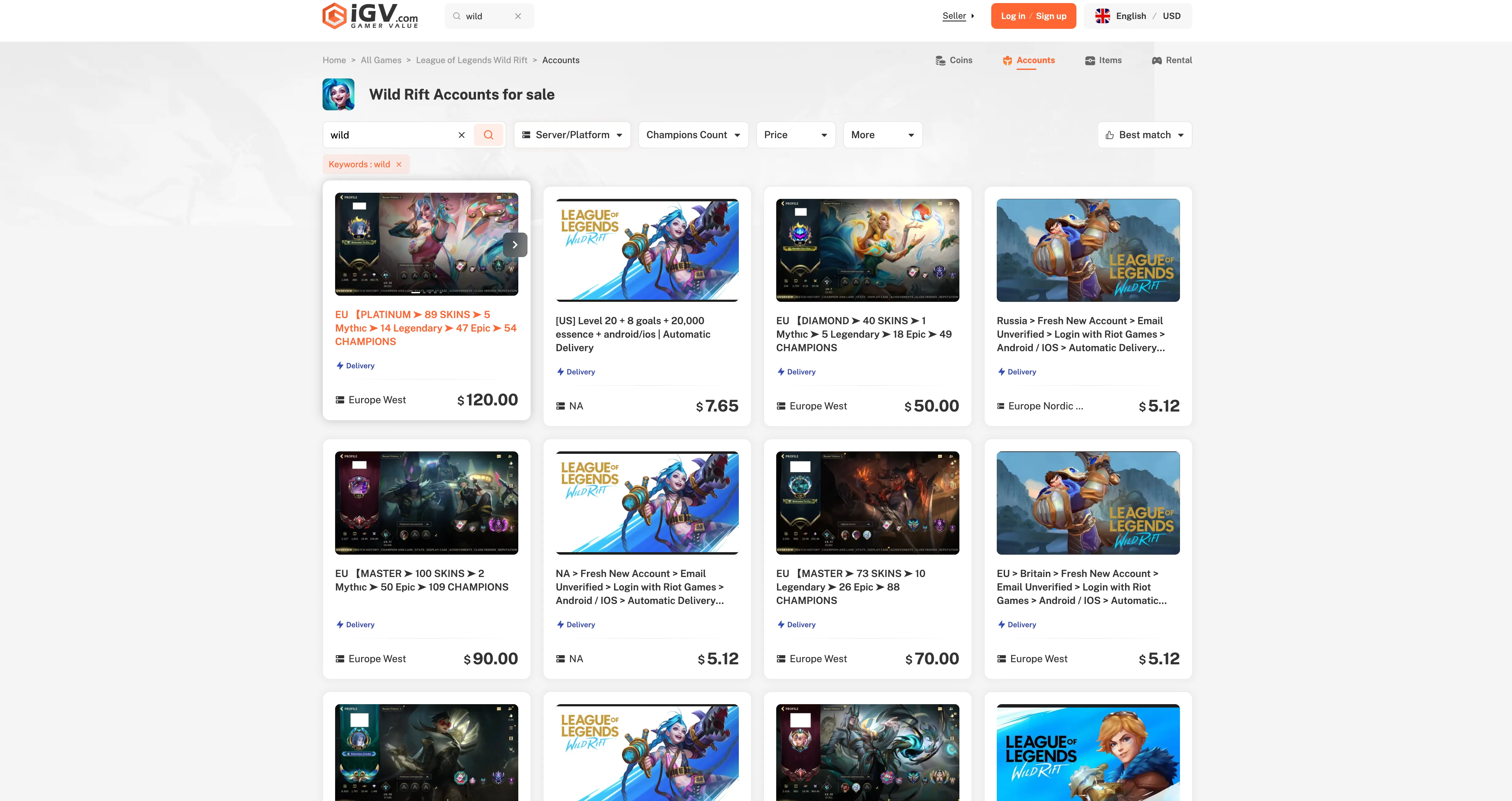
Task: Click the UK flag language icon
Action: (1102, 16)
